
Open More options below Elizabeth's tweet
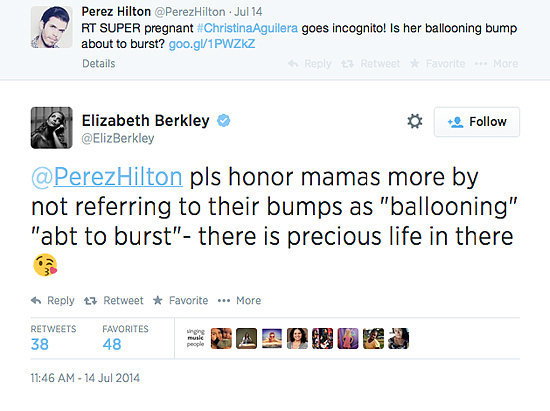(239, 301)
